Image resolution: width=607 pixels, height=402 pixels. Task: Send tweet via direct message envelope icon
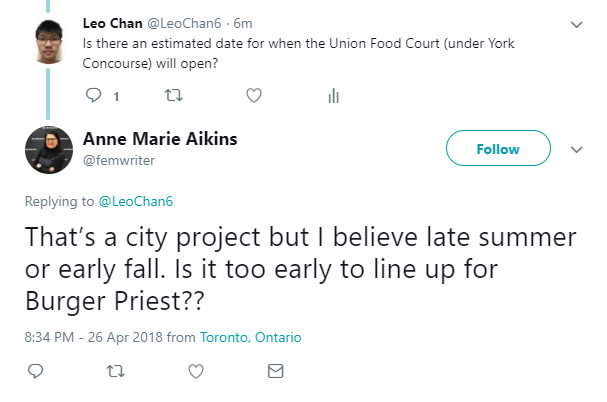[276, 371]
